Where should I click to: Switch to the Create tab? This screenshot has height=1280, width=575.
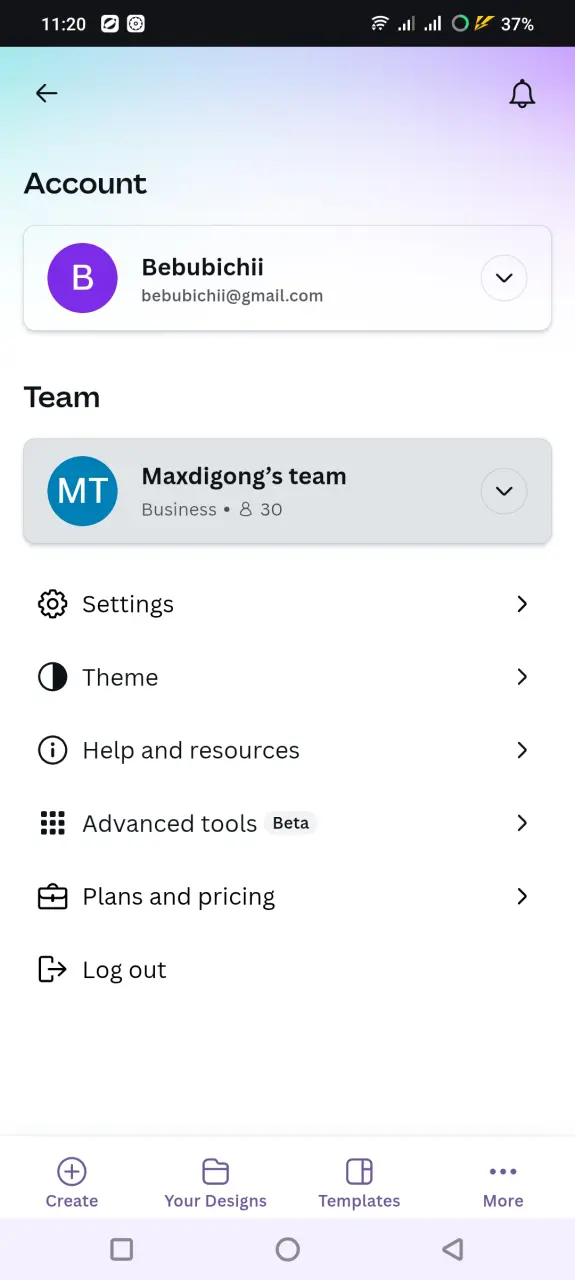click(72, 1183)
